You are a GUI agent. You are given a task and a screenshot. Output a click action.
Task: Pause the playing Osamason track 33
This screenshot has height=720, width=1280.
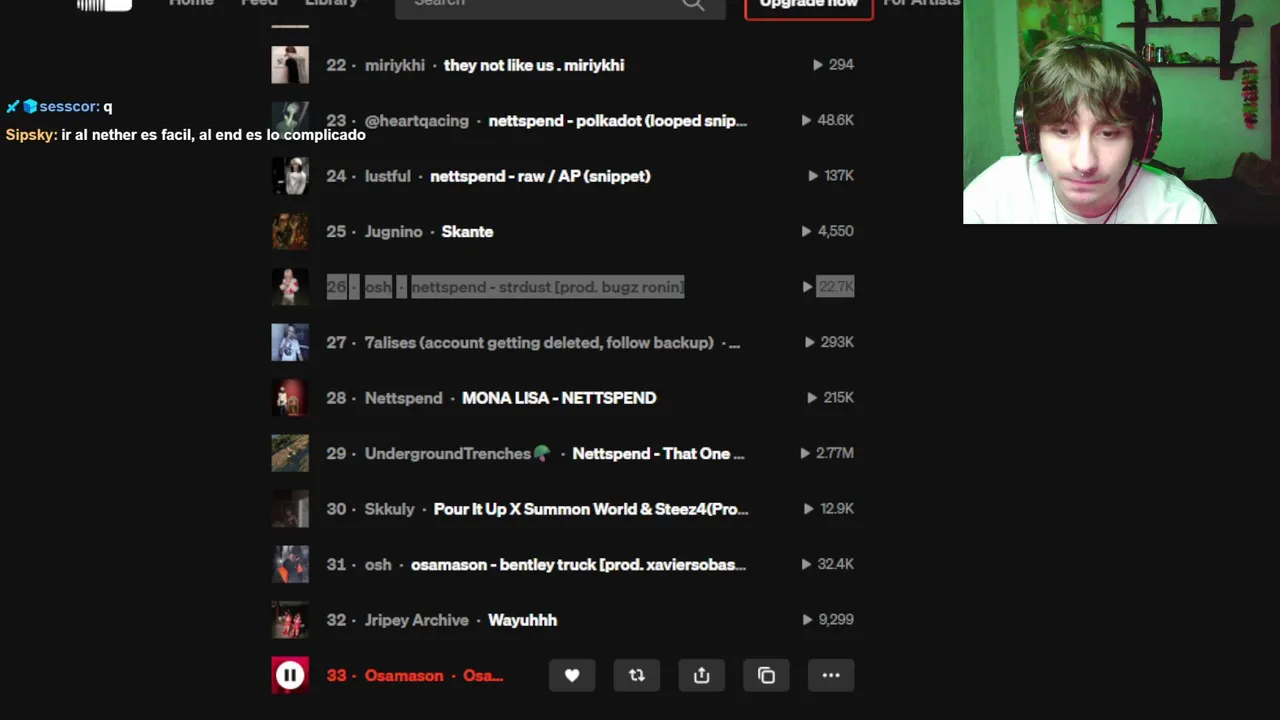[x=290, y=675]
